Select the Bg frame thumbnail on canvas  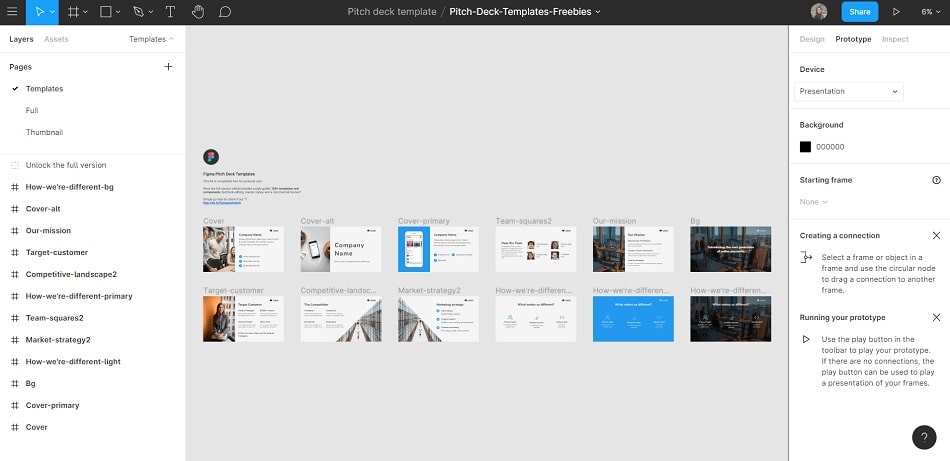point(731,249)
